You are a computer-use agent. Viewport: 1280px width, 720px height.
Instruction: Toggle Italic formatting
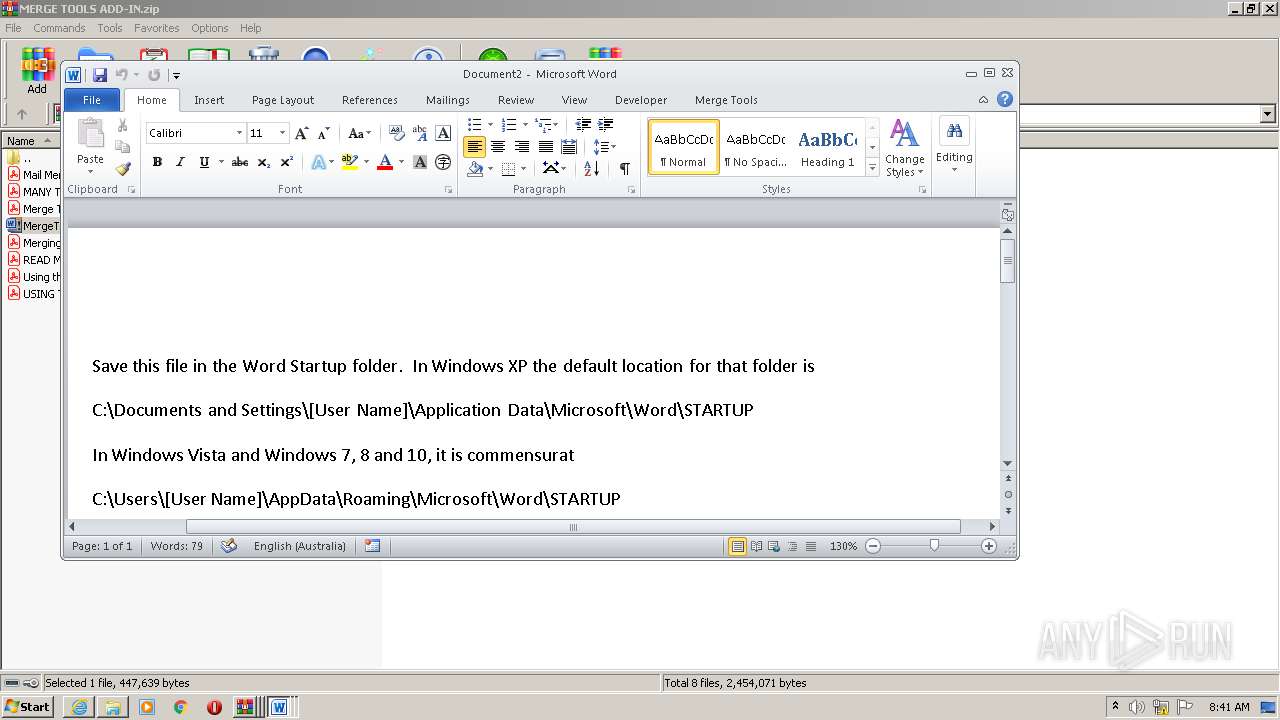pos(180,162)
